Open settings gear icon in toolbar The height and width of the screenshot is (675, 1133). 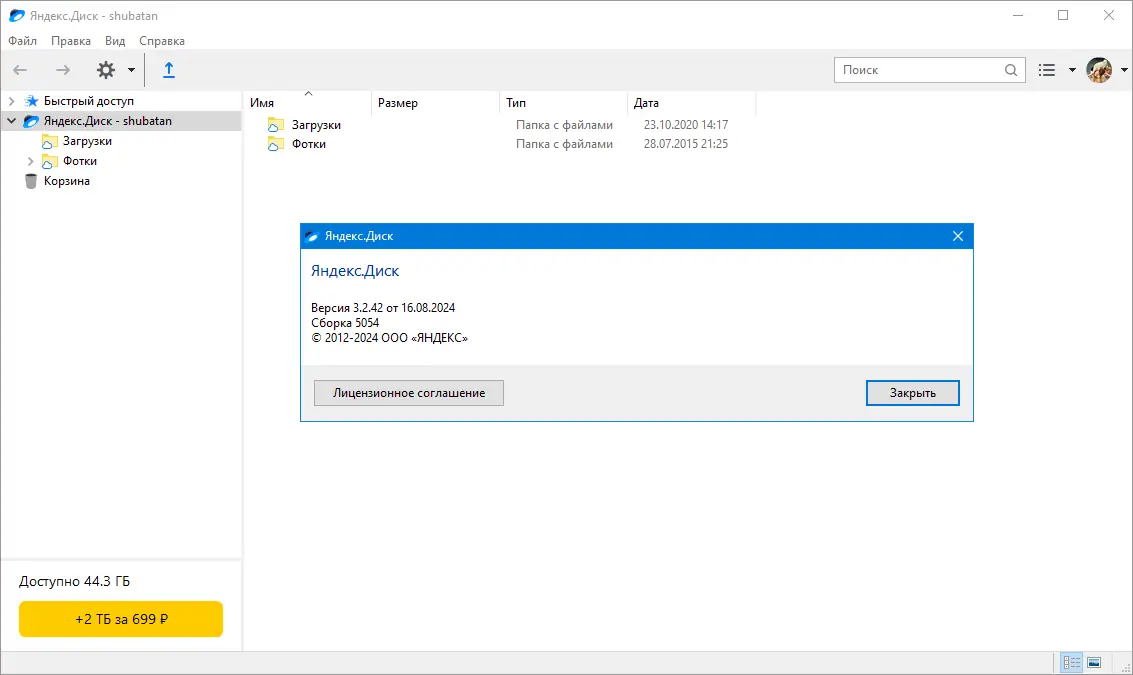(106, 70)
